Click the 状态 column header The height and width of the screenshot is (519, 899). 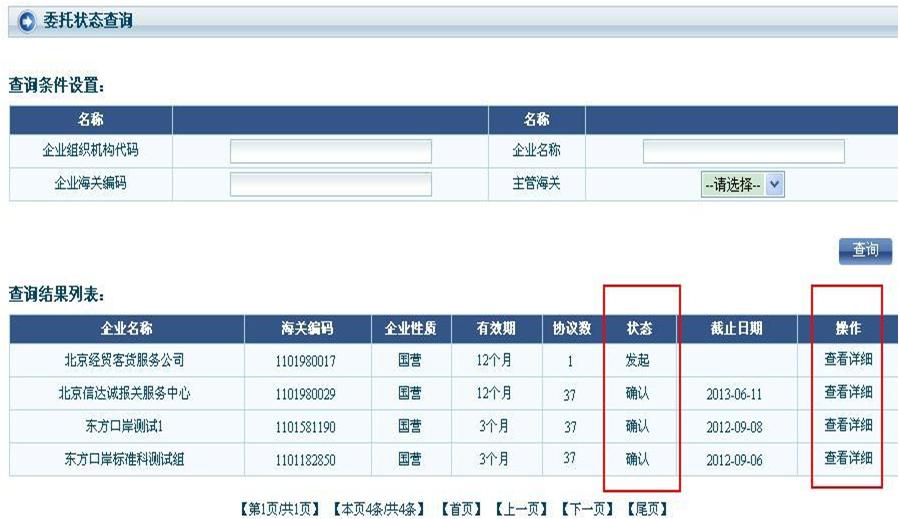click(639, 328)
